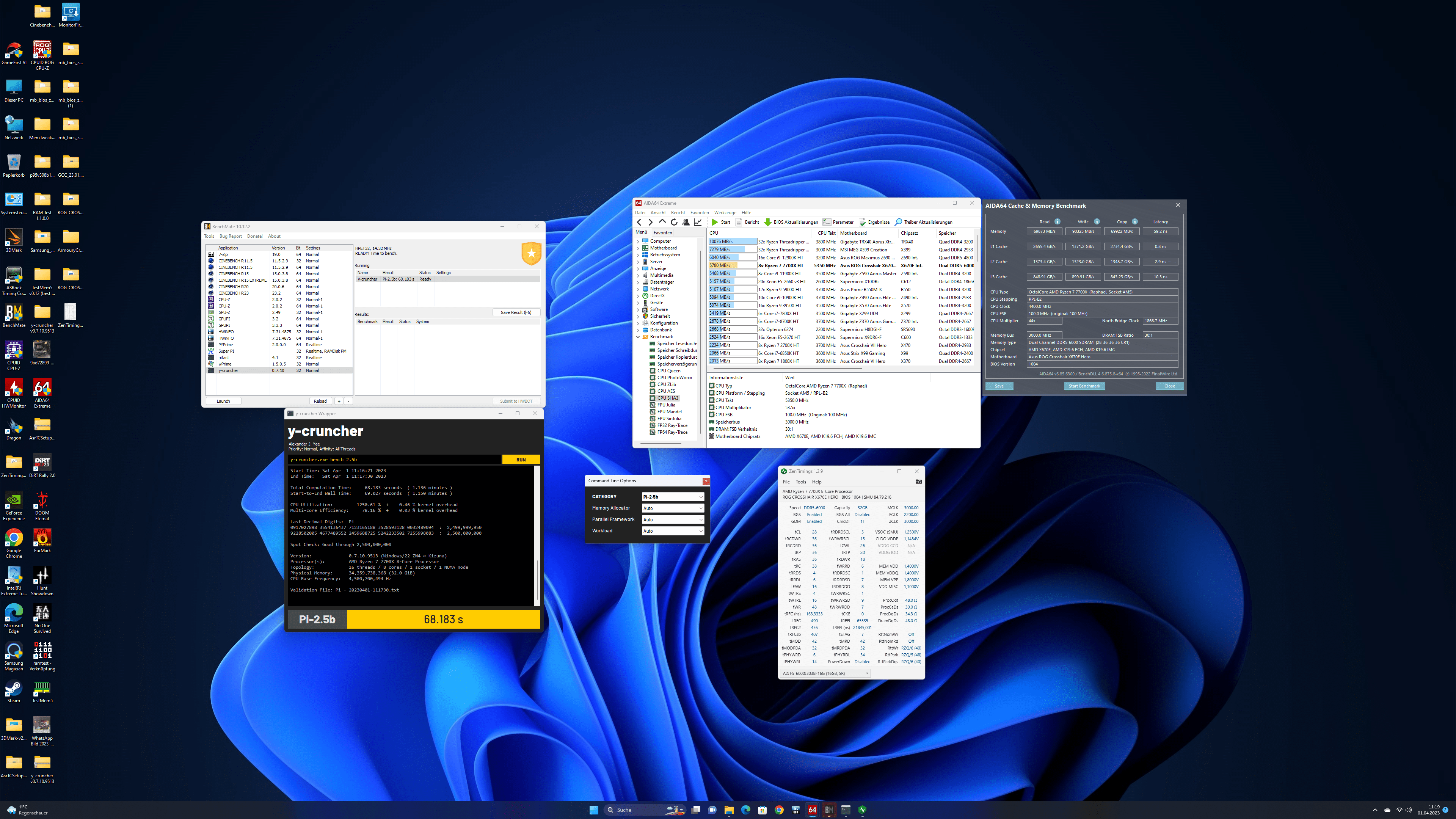Click the AIDA64 forward navigation arrow

click(x=651, y=222)
